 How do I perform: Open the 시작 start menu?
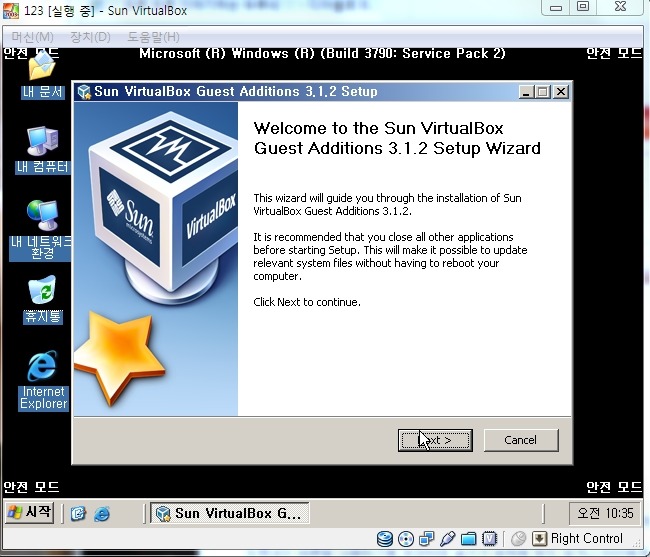tap(30, 513)
